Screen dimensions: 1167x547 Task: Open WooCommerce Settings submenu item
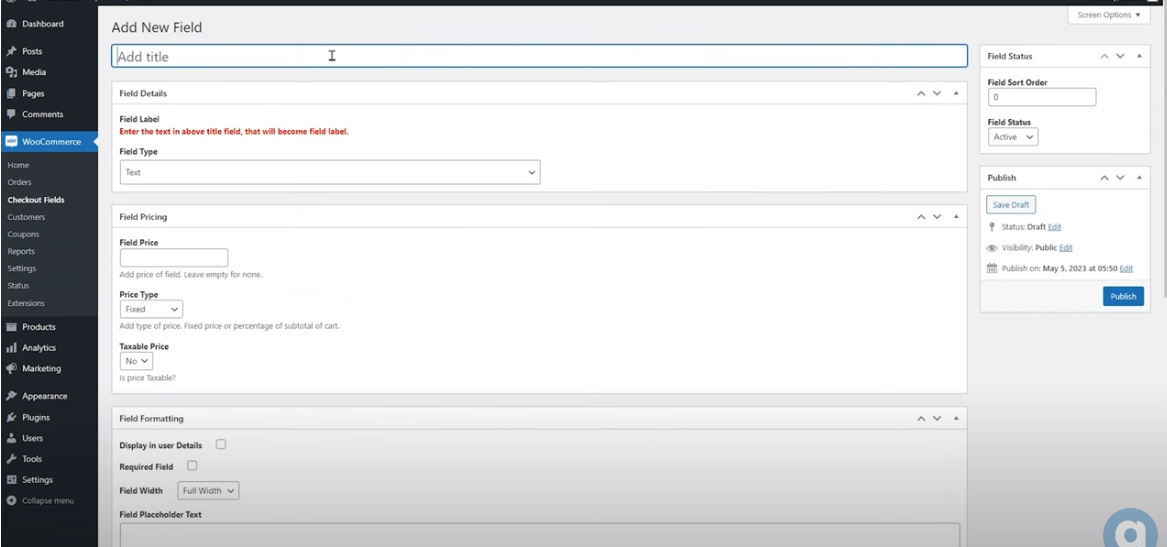[x=22, y=269]
